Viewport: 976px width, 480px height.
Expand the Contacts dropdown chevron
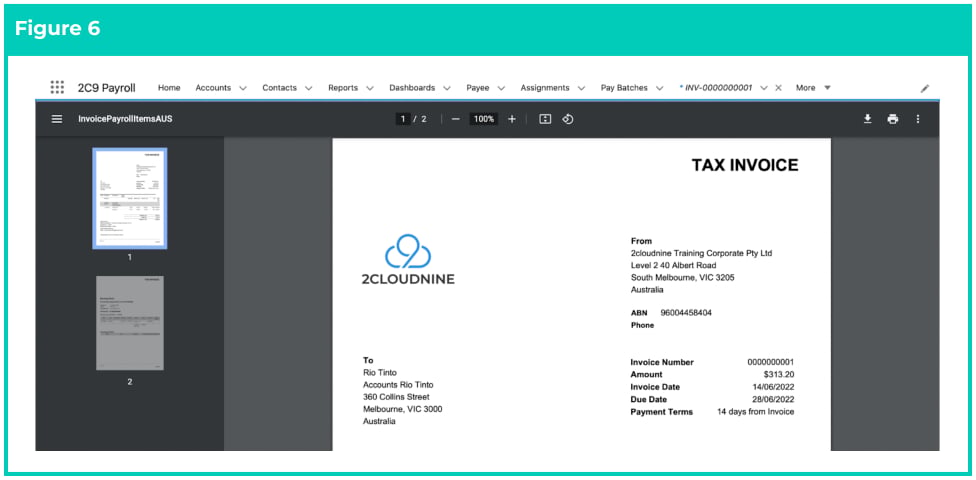pyautogui.click(x=308, y=88)
